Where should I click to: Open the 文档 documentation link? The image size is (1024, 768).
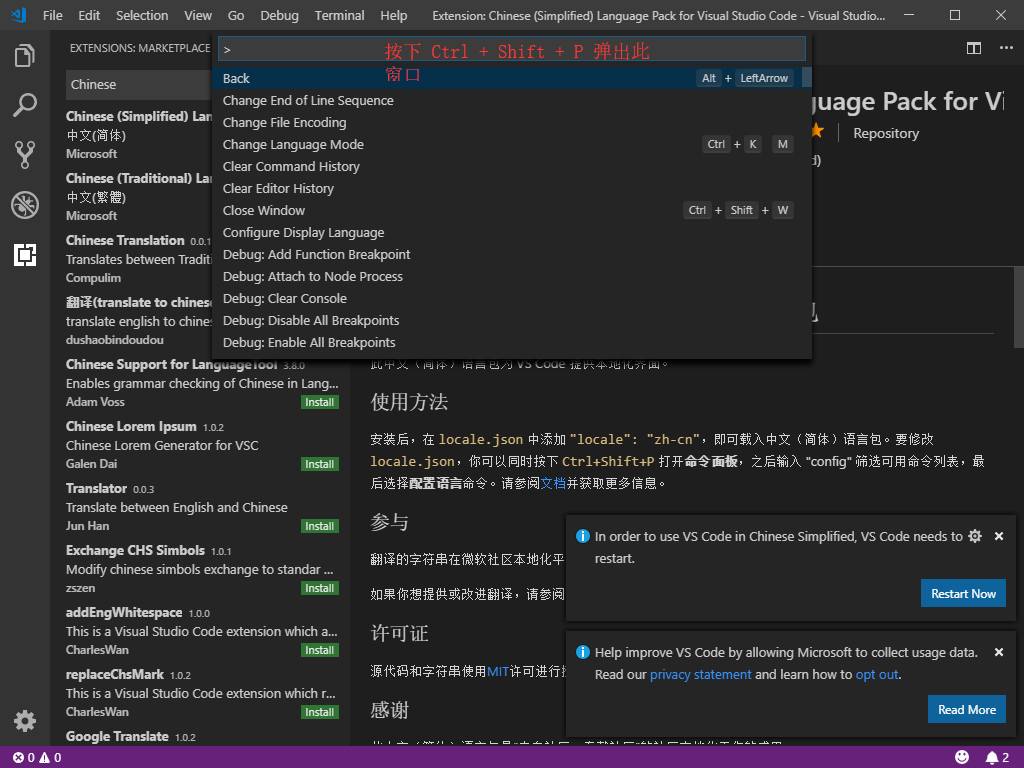tap(553, 483)
